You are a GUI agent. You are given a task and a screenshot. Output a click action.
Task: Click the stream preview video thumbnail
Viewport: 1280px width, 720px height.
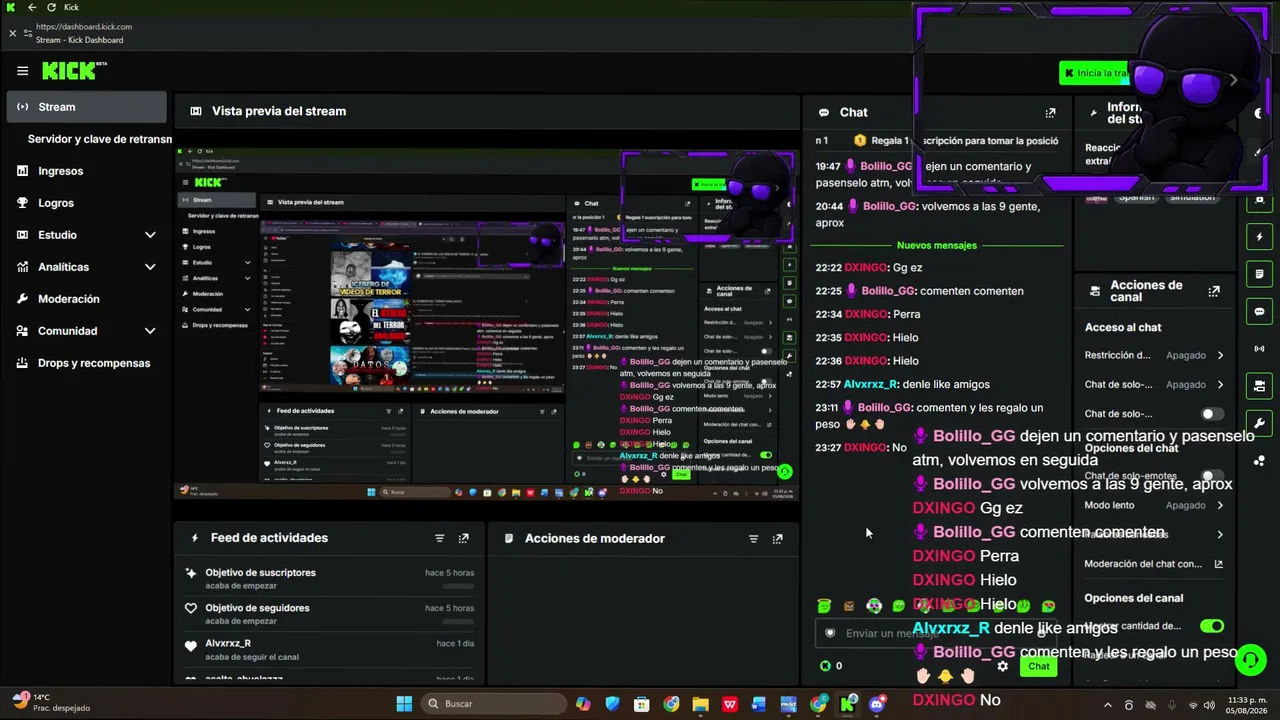coord(487,323)
